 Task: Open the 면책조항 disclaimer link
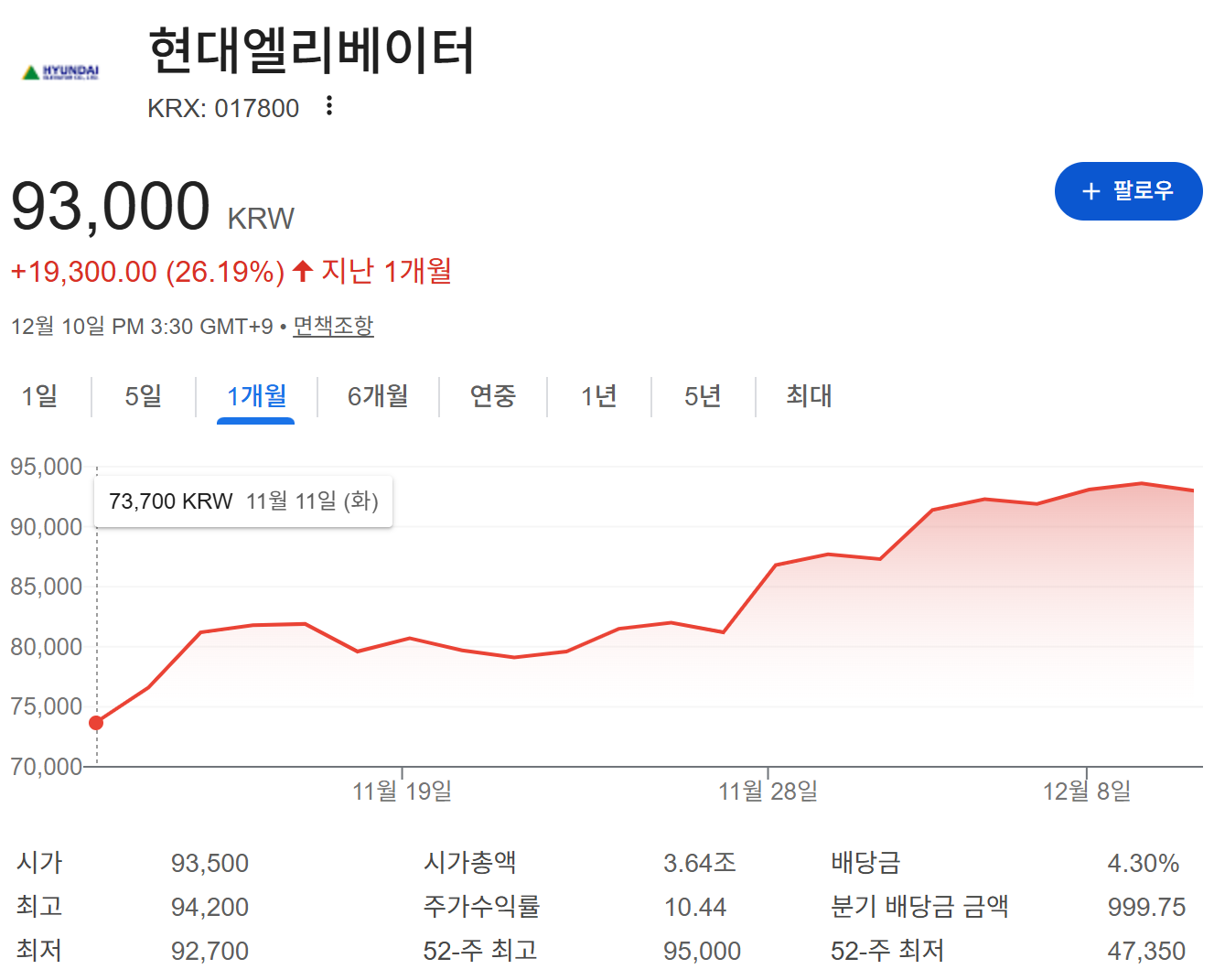(x=333, y=326)
